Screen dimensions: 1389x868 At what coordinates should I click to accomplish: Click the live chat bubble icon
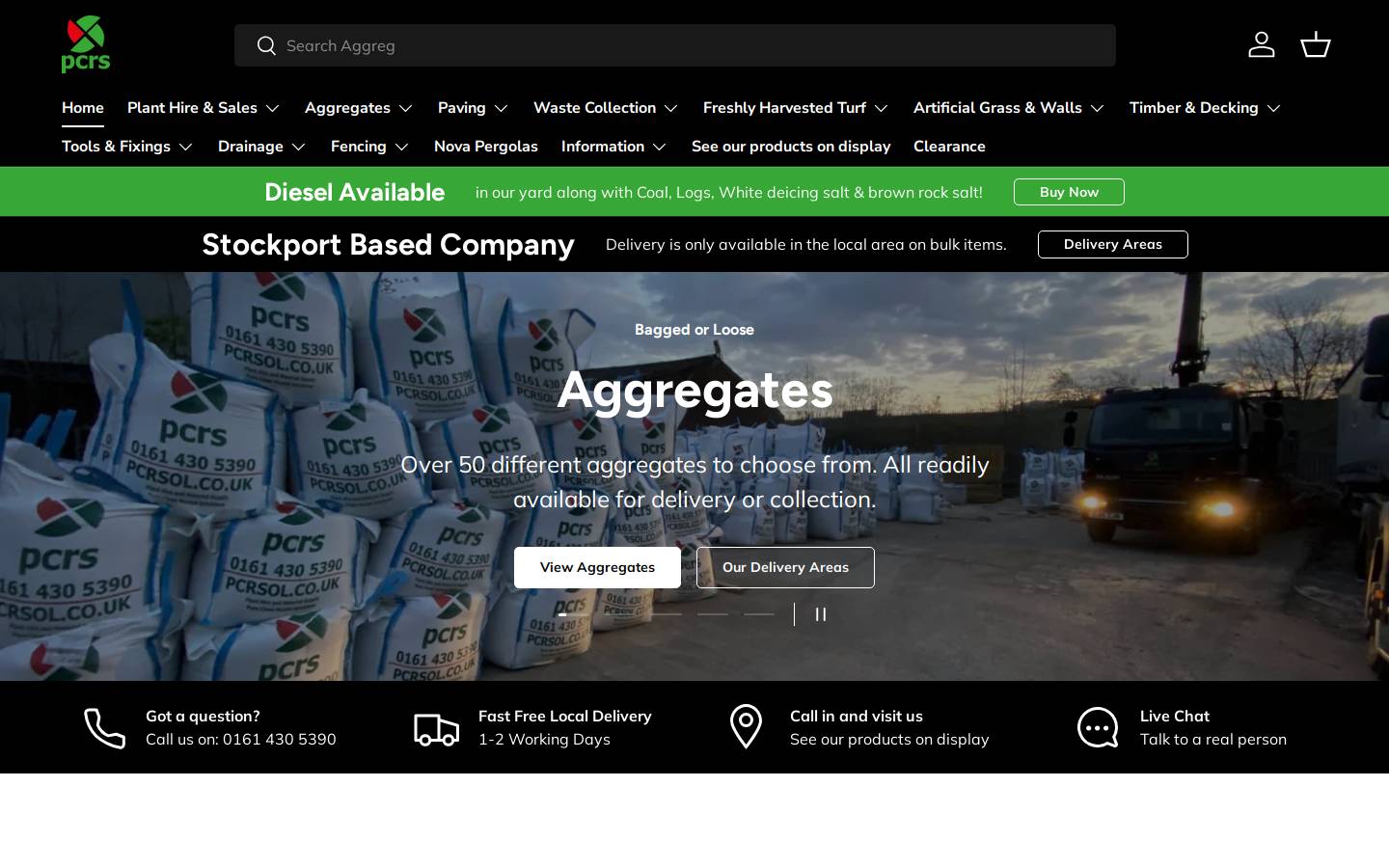click(1098, 728)
